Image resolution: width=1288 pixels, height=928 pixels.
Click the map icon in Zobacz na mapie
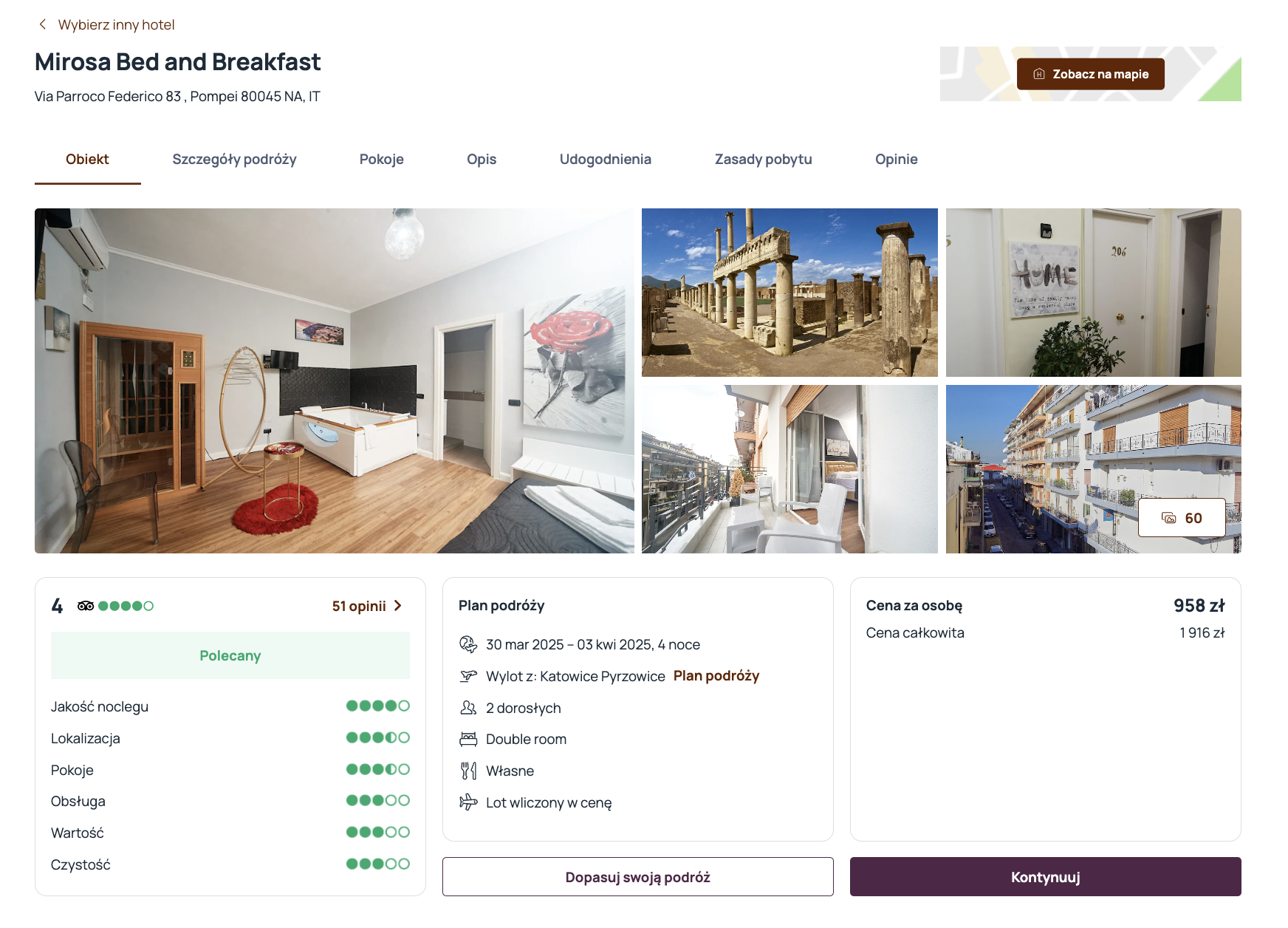[x=1039, y=74]
